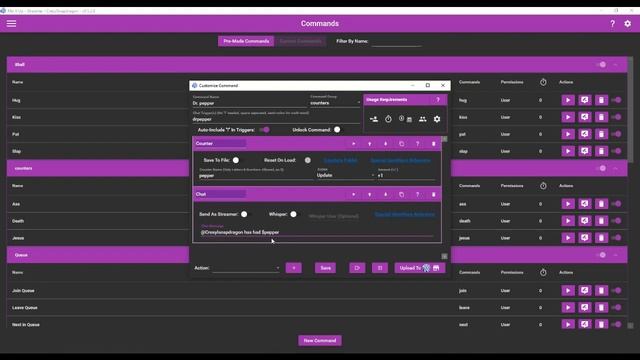
Task: Edit the kiss command
Action: (x=584, y=117)
